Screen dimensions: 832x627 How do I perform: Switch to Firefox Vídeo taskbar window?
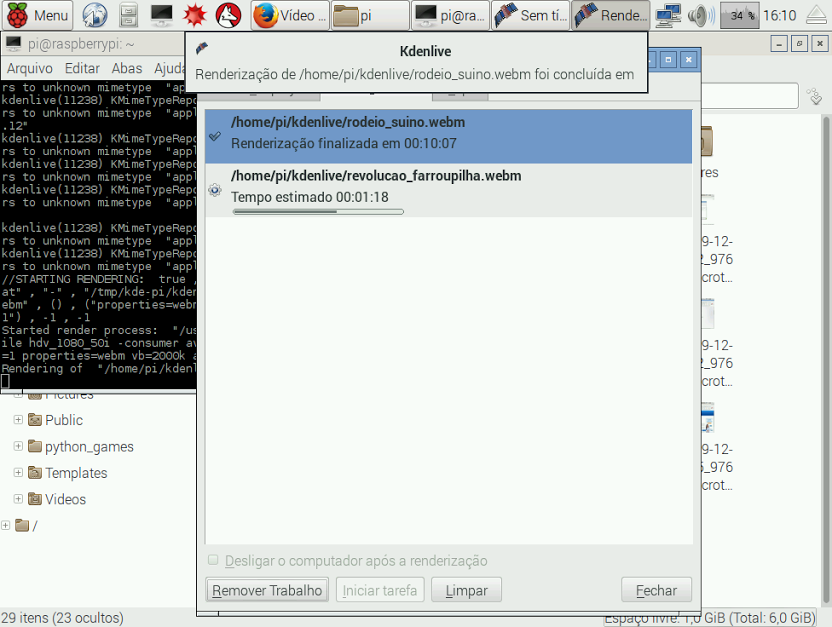tap(290, 15)
